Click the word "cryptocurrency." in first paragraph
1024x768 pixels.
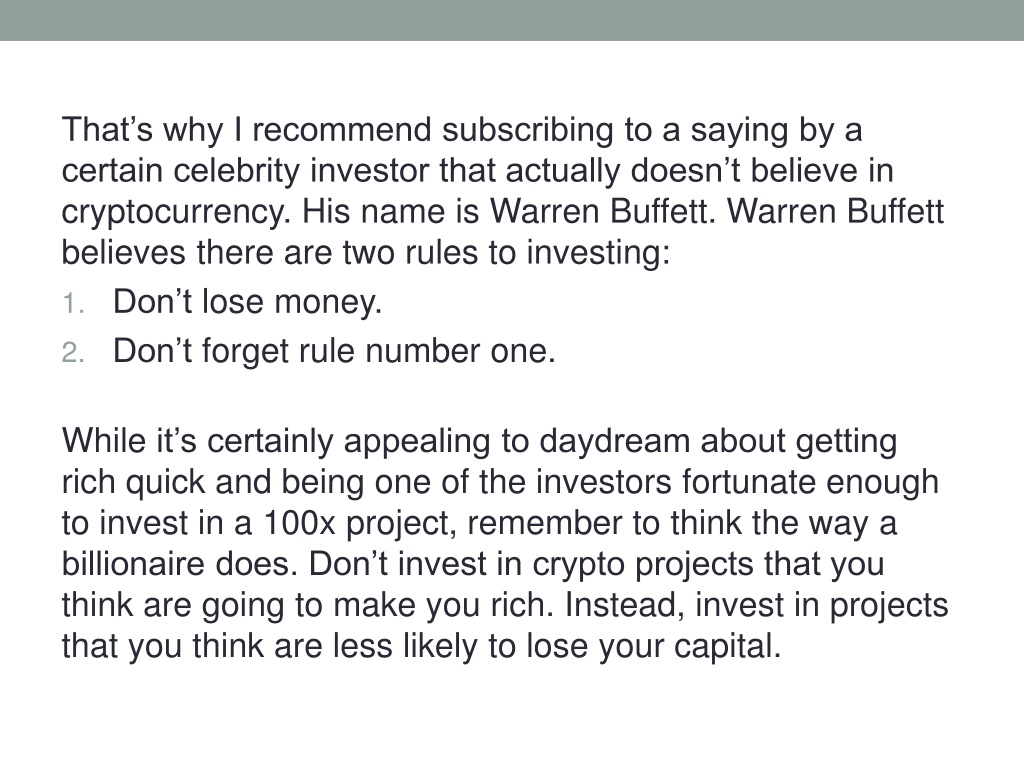coord(176,212)
